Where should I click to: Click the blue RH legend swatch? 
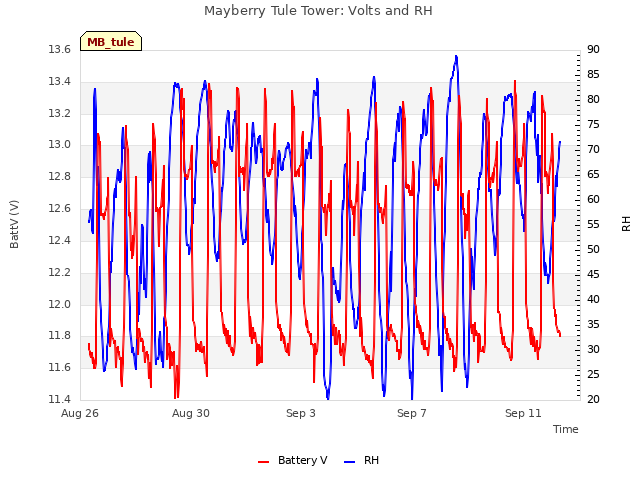(350, 462)
